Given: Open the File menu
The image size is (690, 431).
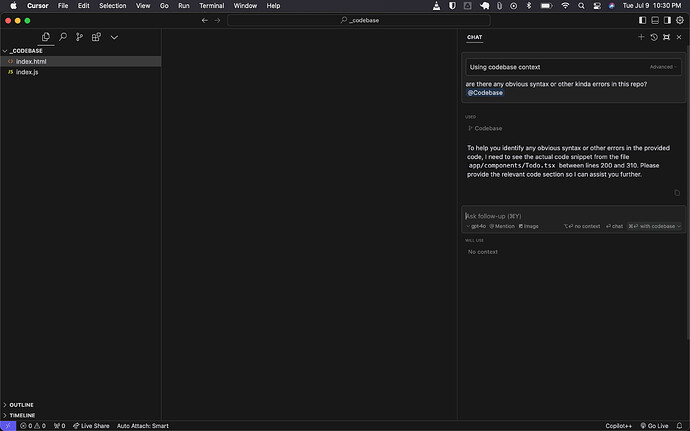Looking at the screenshot, I should [63, 6].
